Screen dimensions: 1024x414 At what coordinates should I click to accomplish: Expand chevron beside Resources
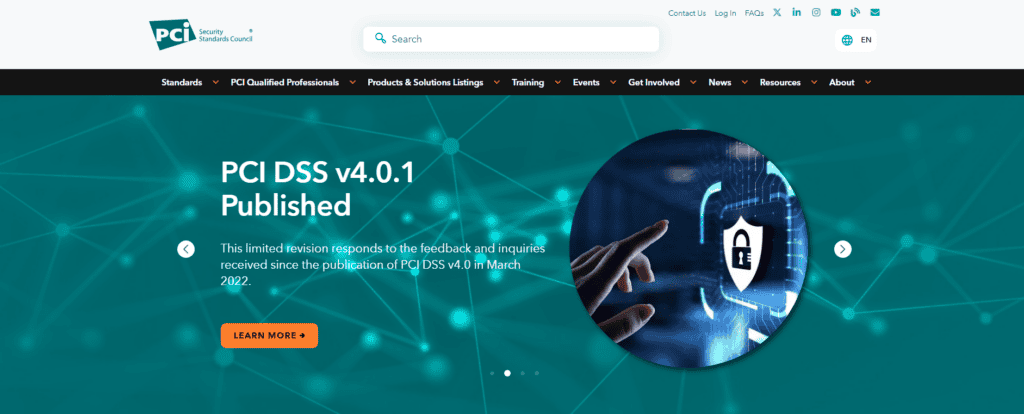pos(814,83)
